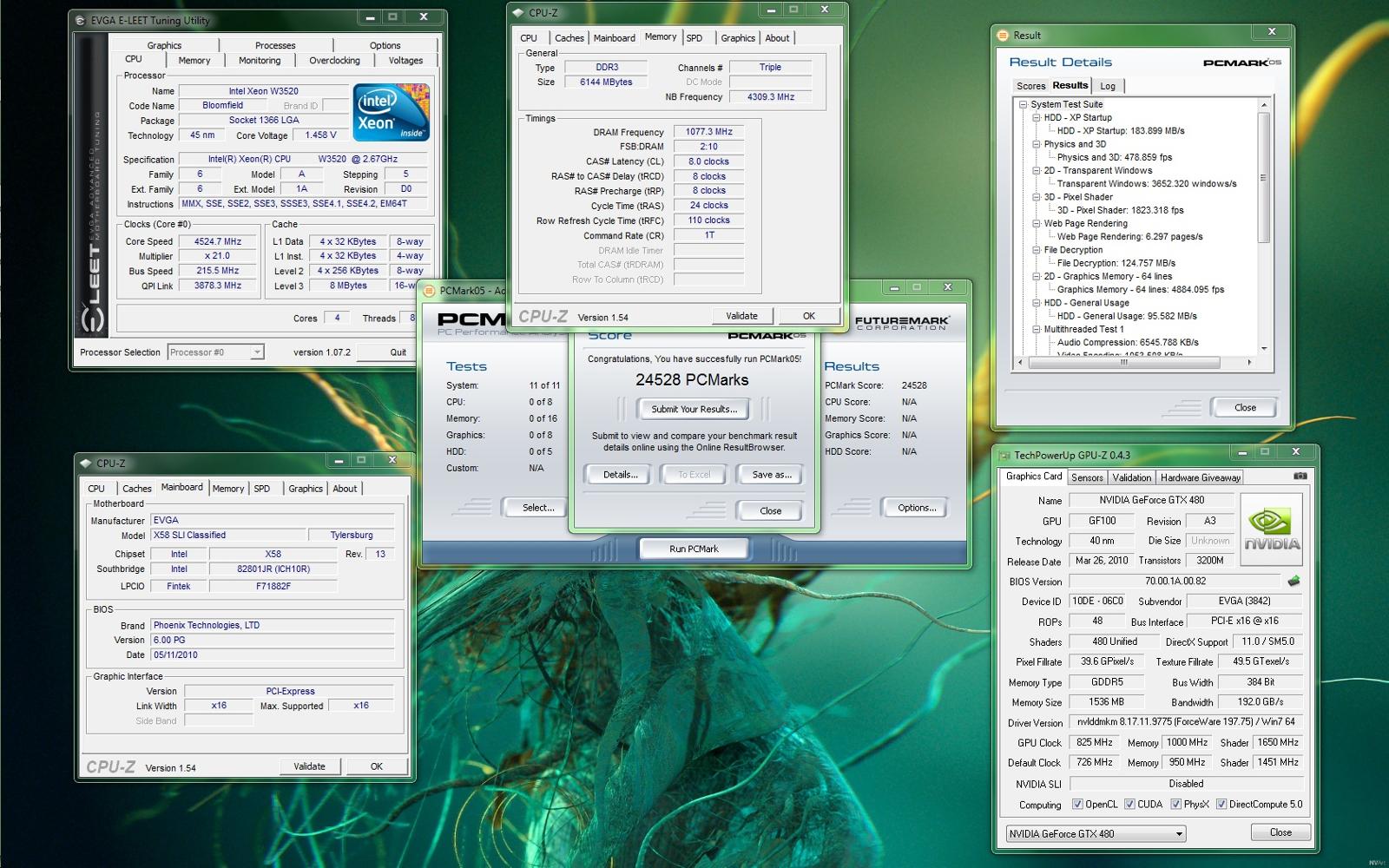Click OK in the CPU-Z Memory window
The height and width of the screenshot is (868, 1389).
pos(809,316)
